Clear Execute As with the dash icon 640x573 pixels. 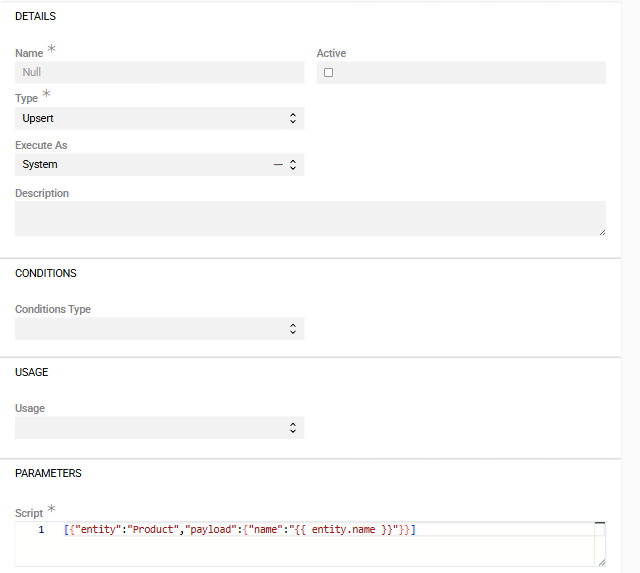pos(278,164)
